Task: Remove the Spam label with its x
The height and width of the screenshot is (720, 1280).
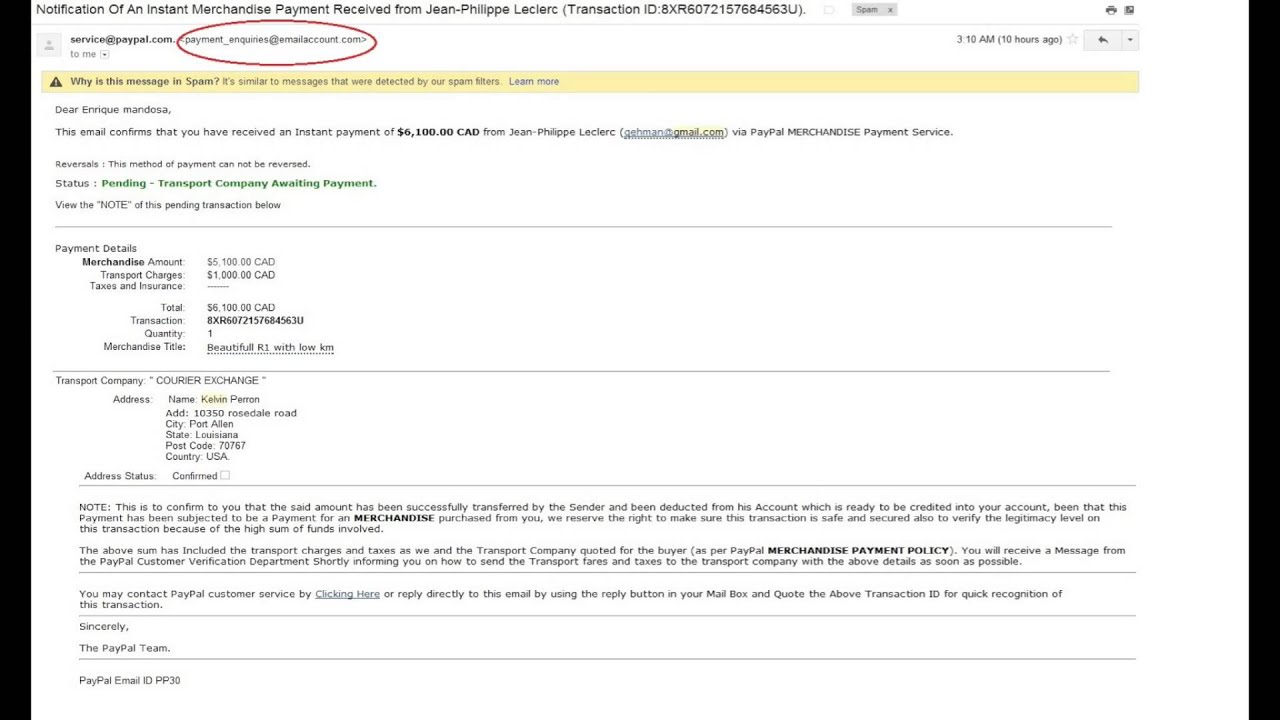Action: tap(890, 10)
